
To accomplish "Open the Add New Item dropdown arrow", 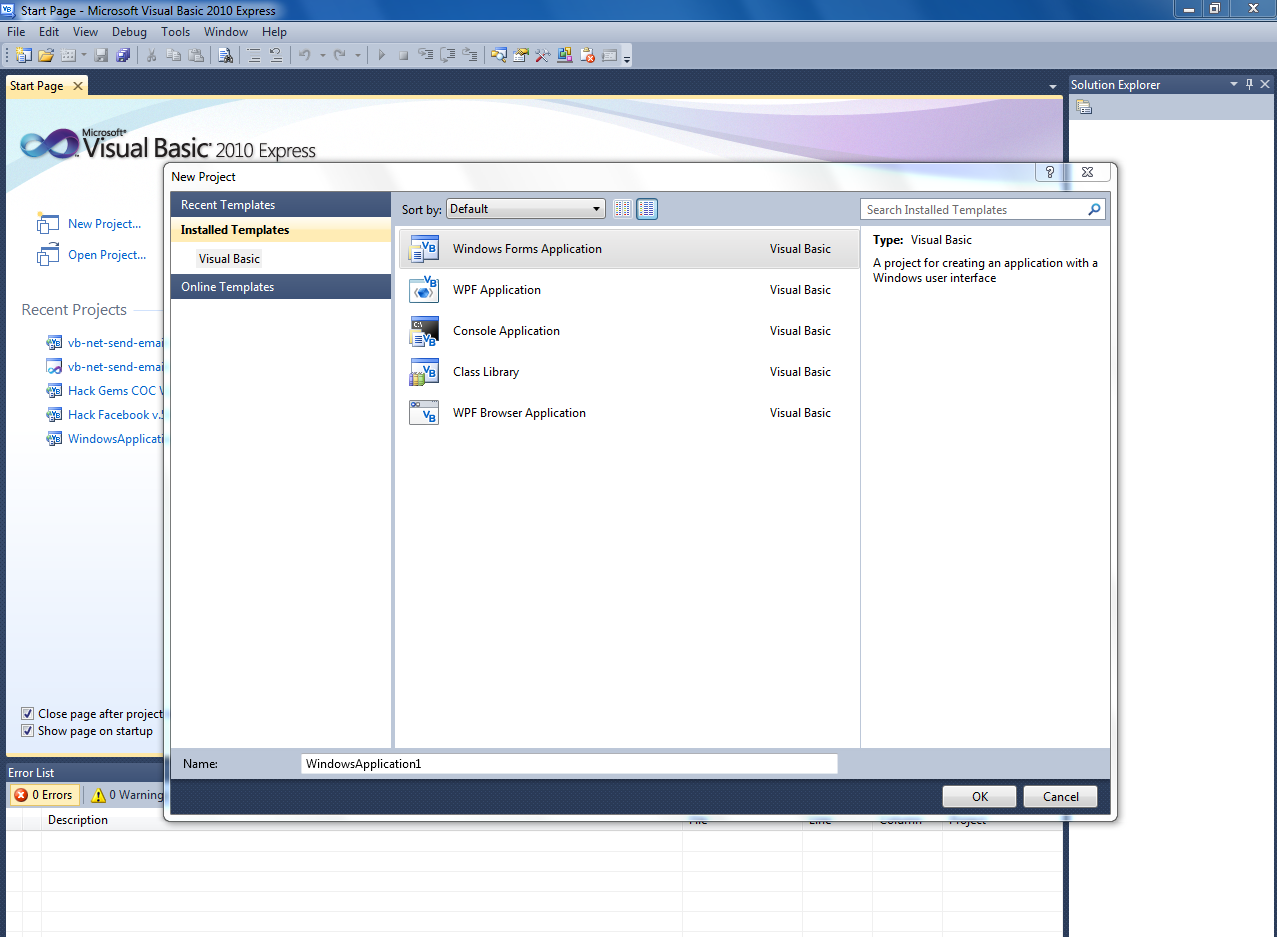I will pos(83,55).
